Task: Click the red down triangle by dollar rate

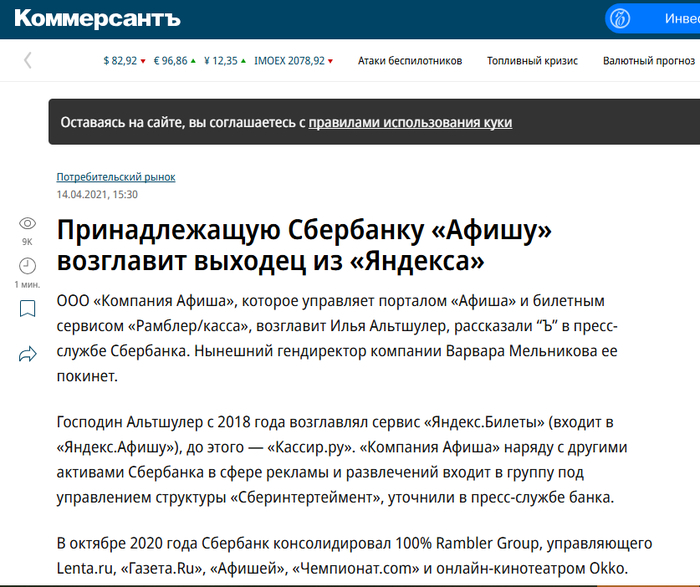Action: [x=143, y=61]
